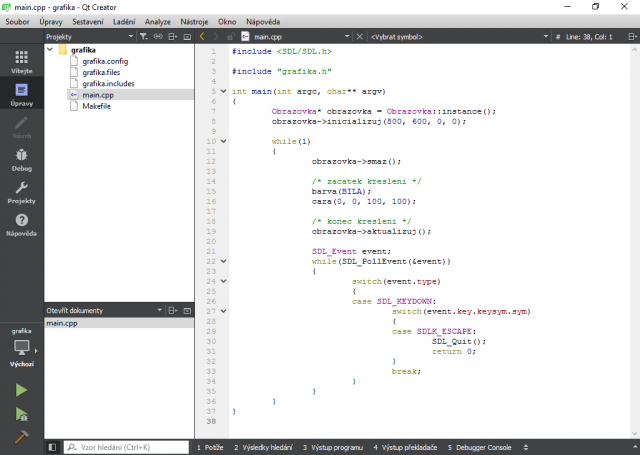Toggle the left sidebar visibility

52,447
